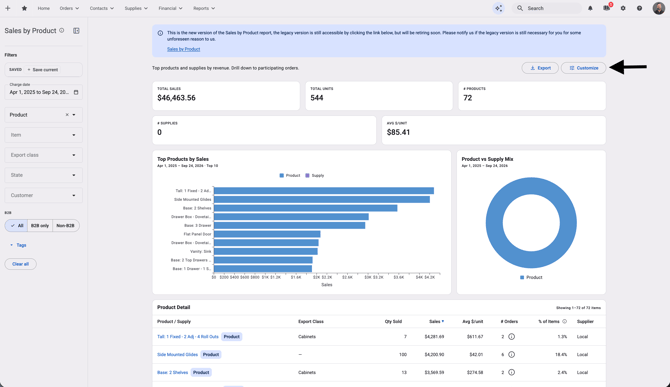The image size is (670, 387).
Task: Collapse the filter sidebar panel icon
Action: (x=76, y=31)
